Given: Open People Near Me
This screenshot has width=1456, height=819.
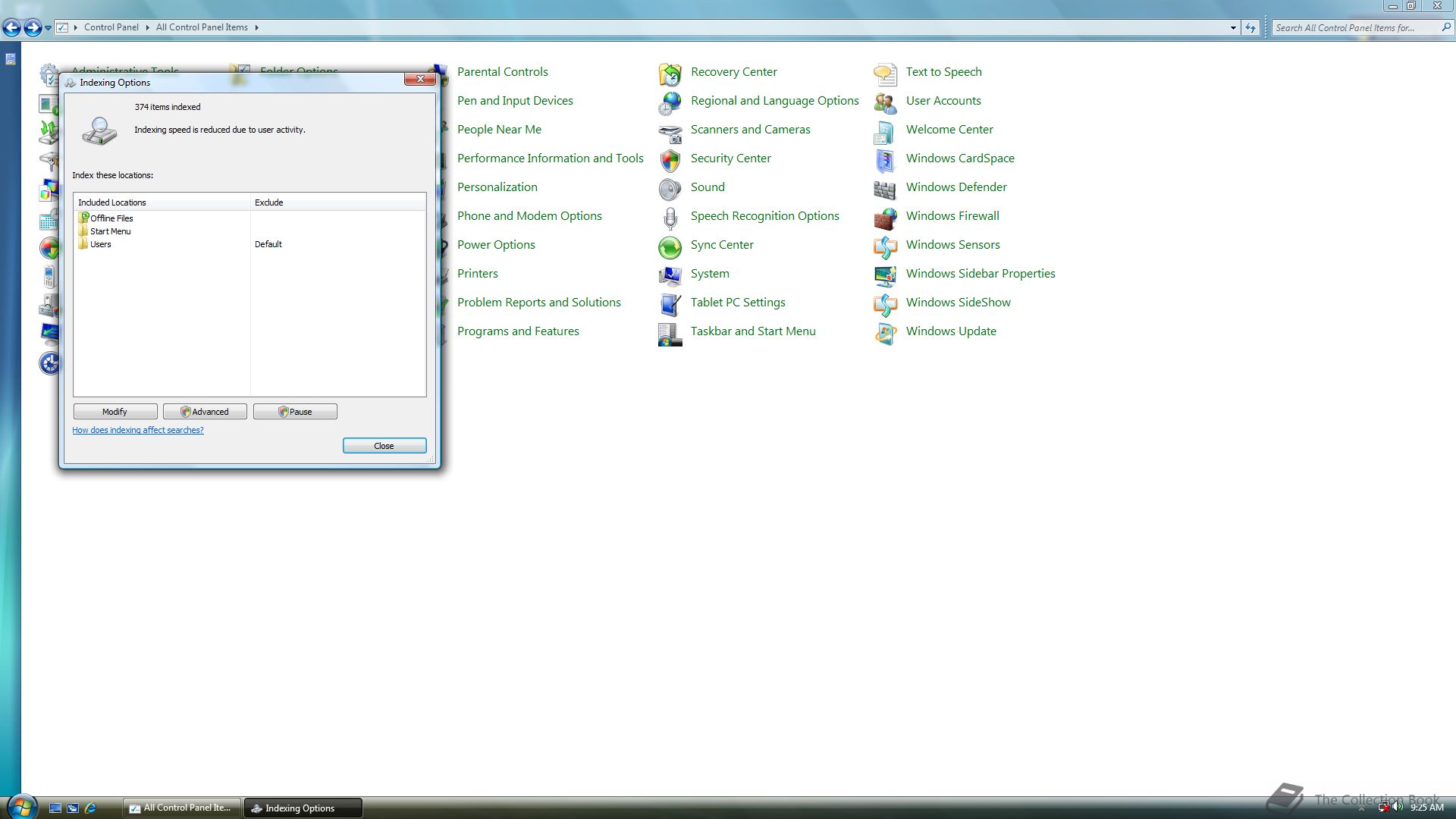Looking at the screenshot, I should 499,129.
